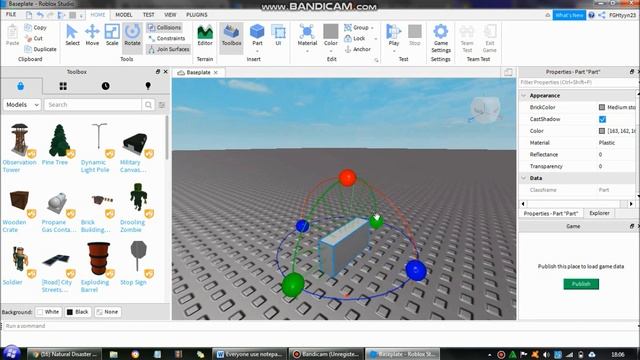Click the share icon near username
640x360 pixels.
602,15
